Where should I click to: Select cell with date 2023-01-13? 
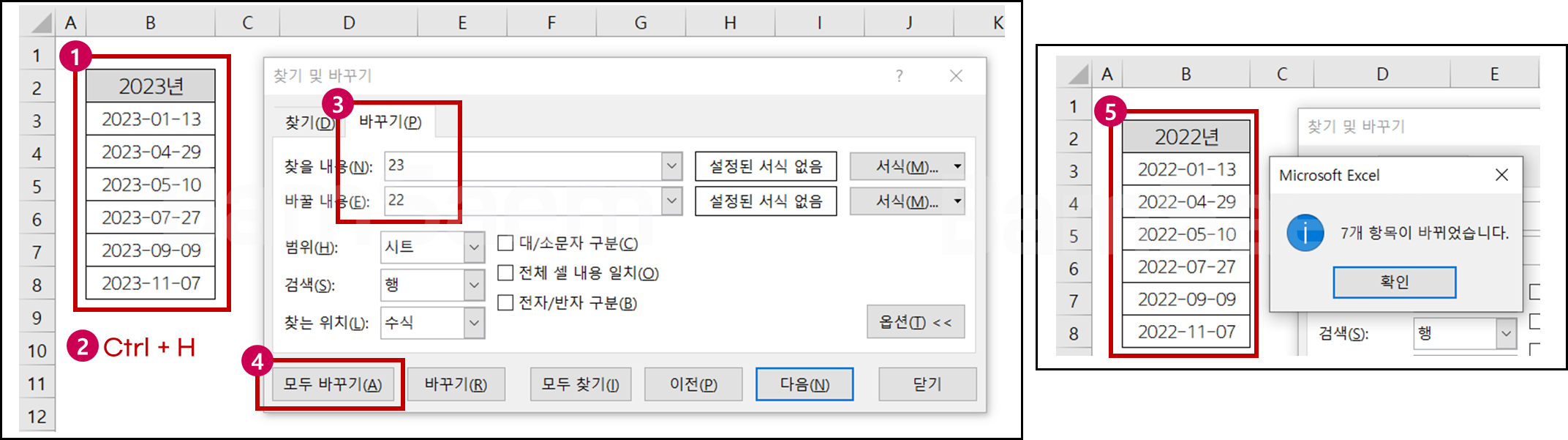pos(151,119)
